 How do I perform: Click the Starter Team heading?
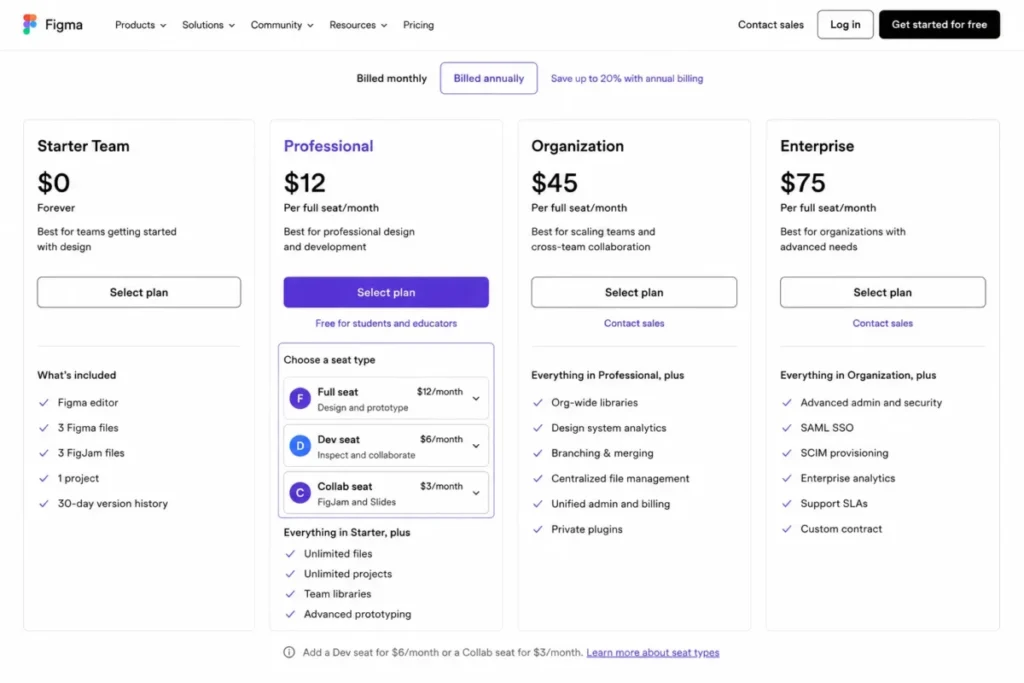click(84, 146)
